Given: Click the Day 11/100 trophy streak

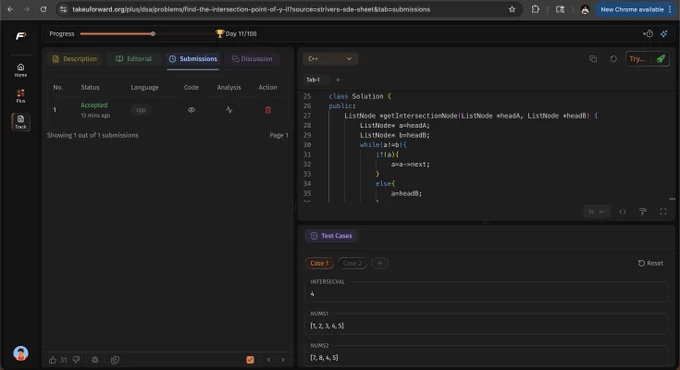Looking at the screenshot, I should click(236, 33).
